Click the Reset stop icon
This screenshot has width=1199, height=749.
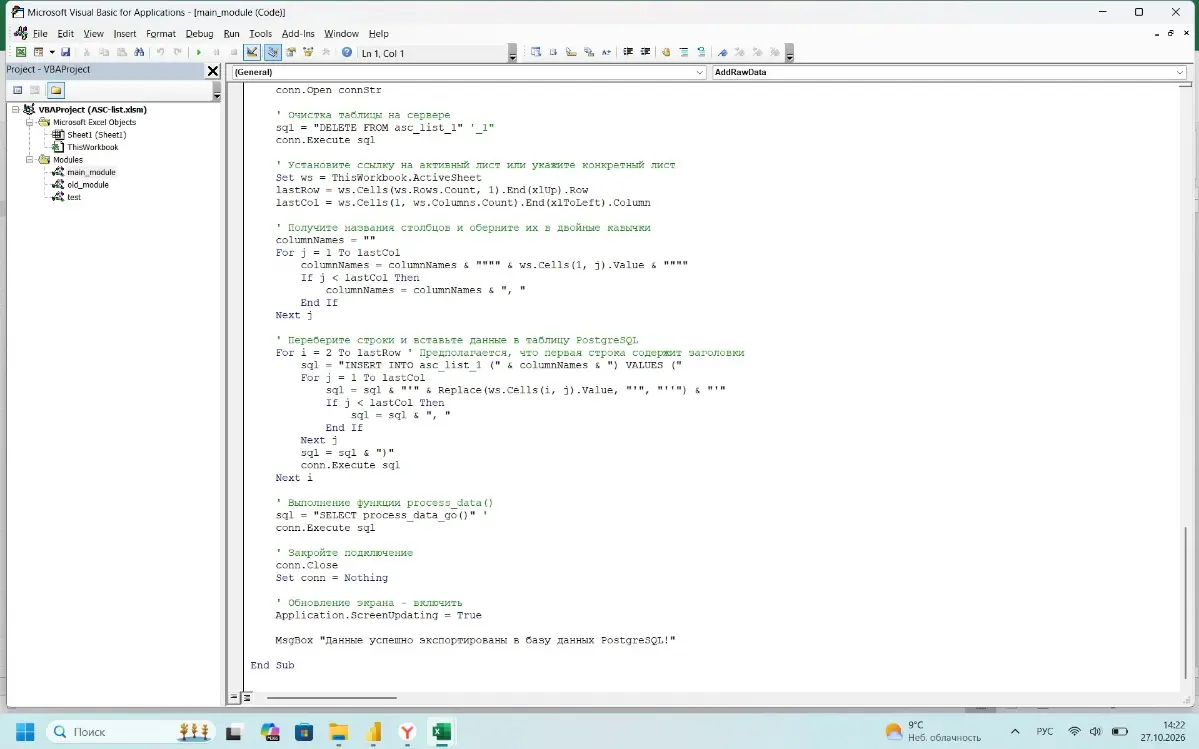click(234, 52)
